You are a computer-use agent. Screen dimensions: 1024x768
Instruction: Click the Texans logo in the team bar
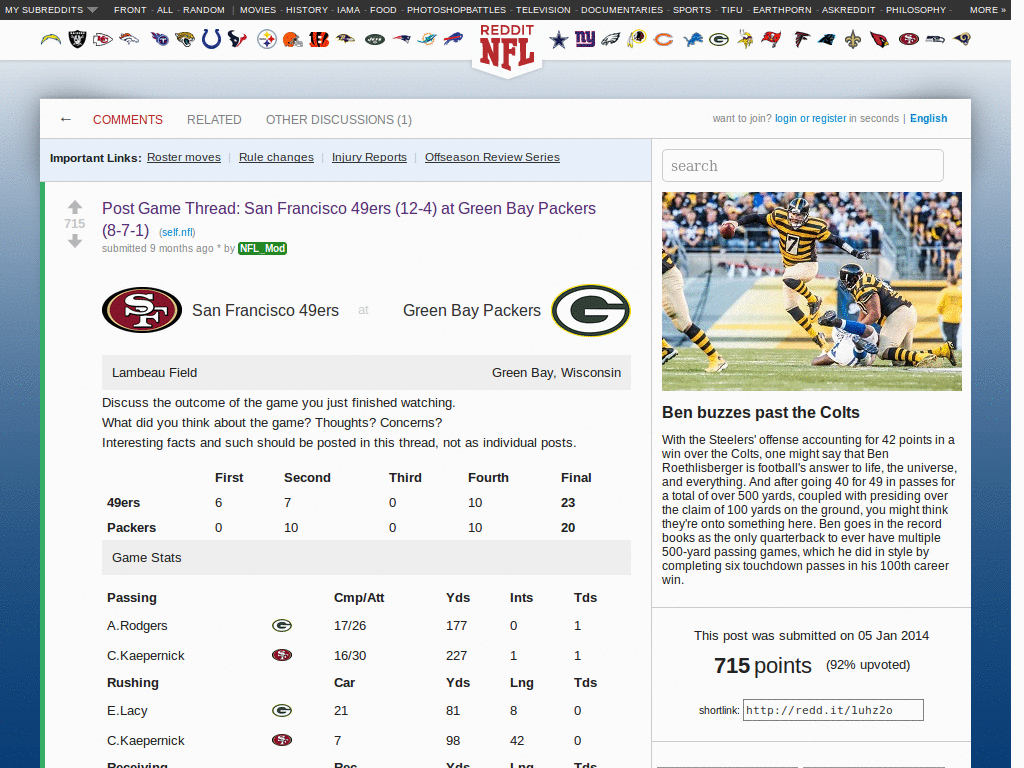click(237, 40)
